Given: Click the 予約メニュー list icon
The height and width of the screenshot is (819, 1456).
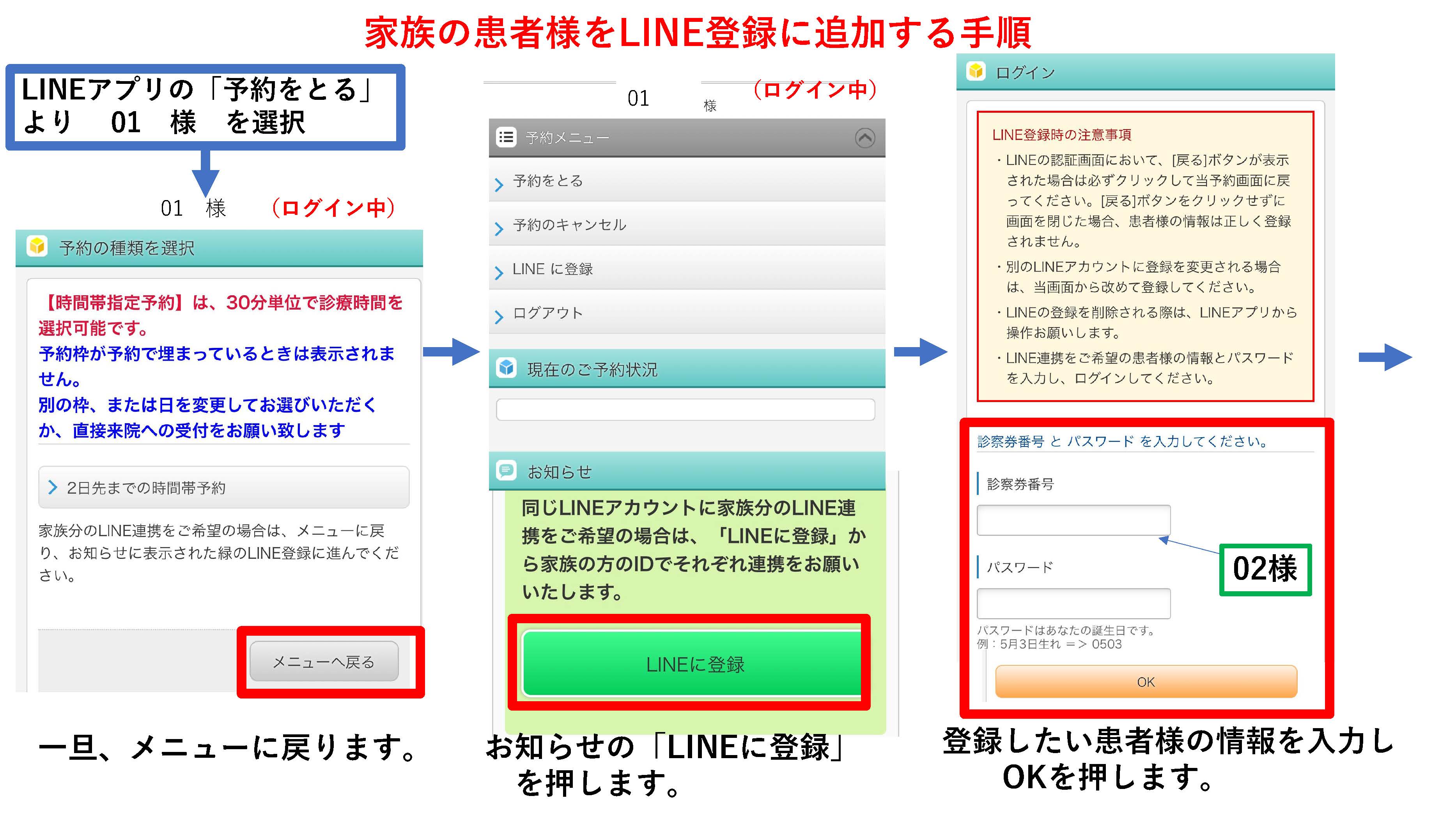Looking at the screenshot, I should coord(507,137).
